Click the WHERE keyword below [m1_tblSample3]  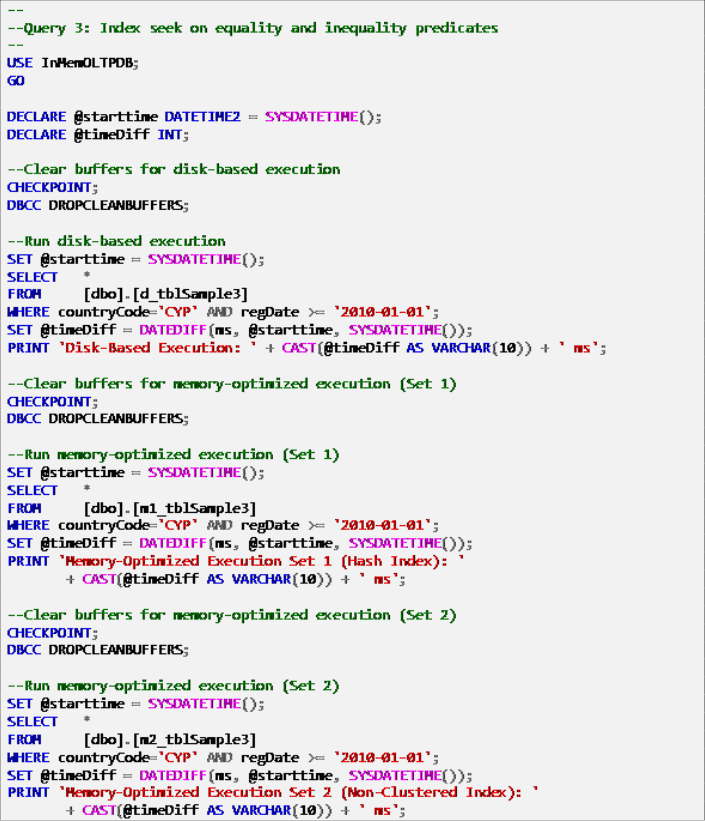pos(28,525)
